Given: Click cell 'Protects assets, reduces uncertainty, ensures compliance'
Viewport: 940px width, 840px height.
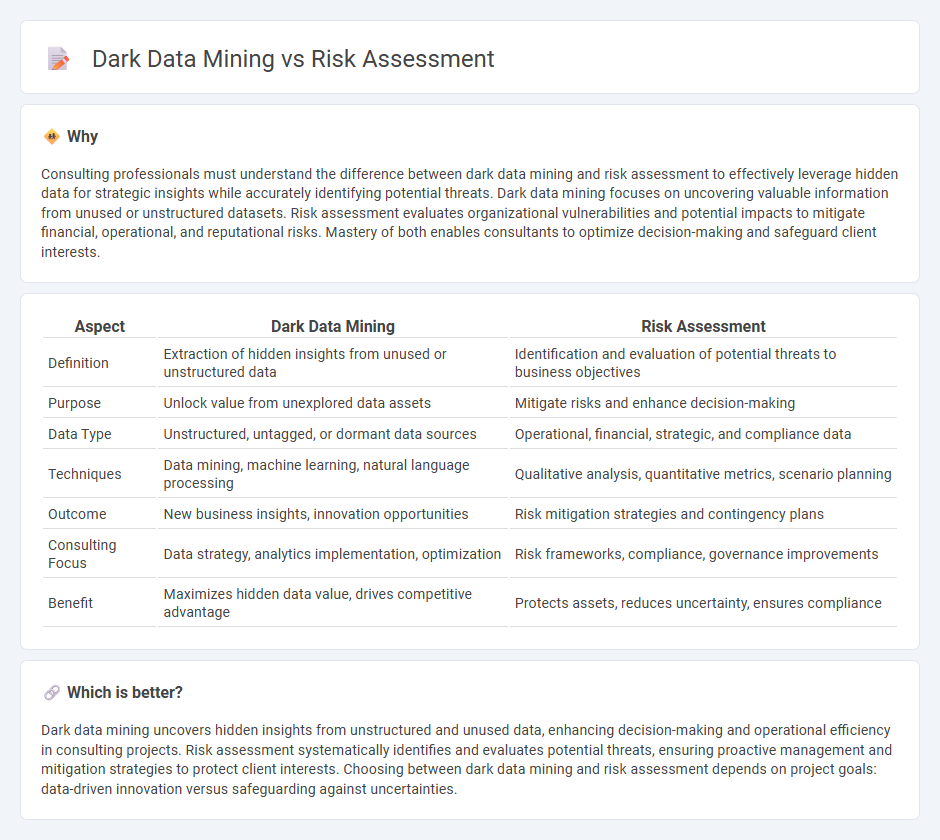Looking at the screenshot, I should point(703,603).
